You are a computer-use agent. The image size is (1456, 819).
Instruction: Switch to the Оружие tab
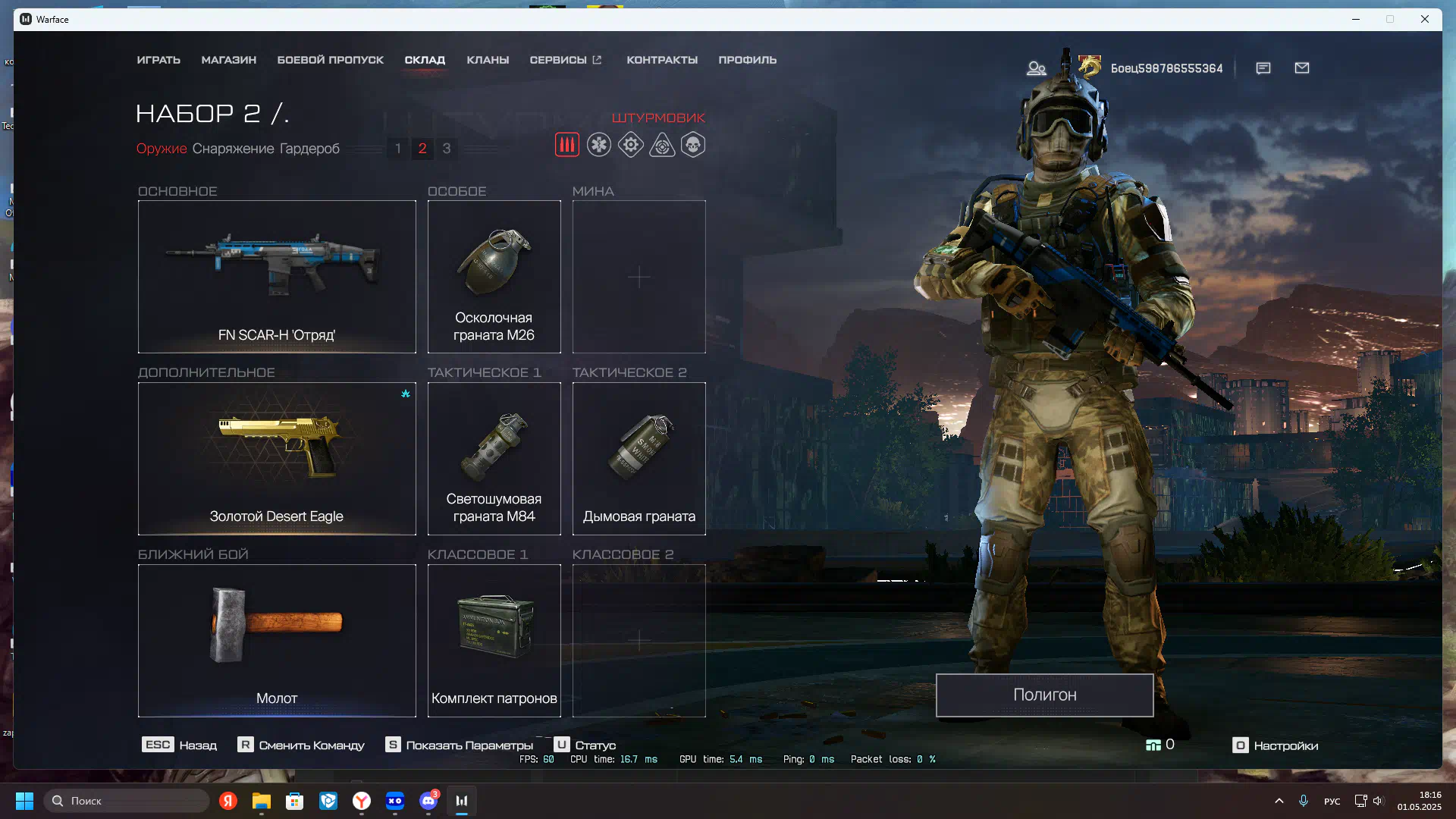(162, 149)
